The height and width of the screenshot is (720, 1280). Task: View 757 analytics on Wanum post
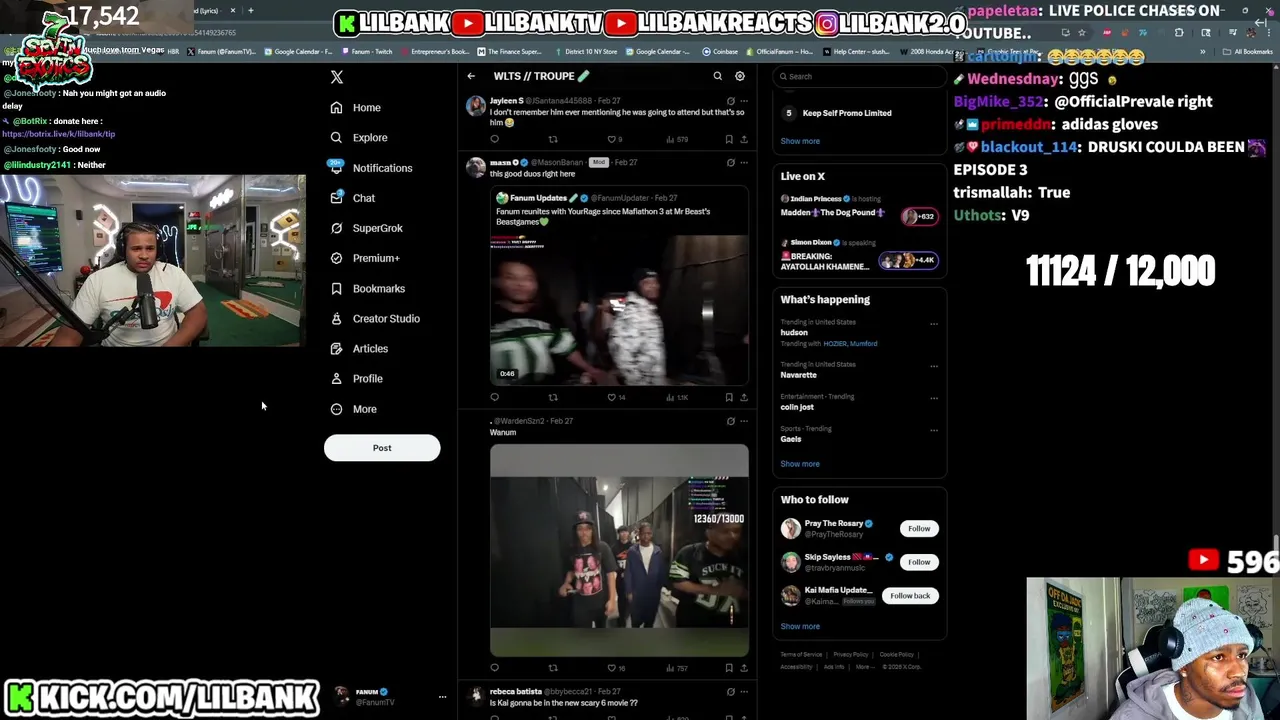(x=678, y=668)
